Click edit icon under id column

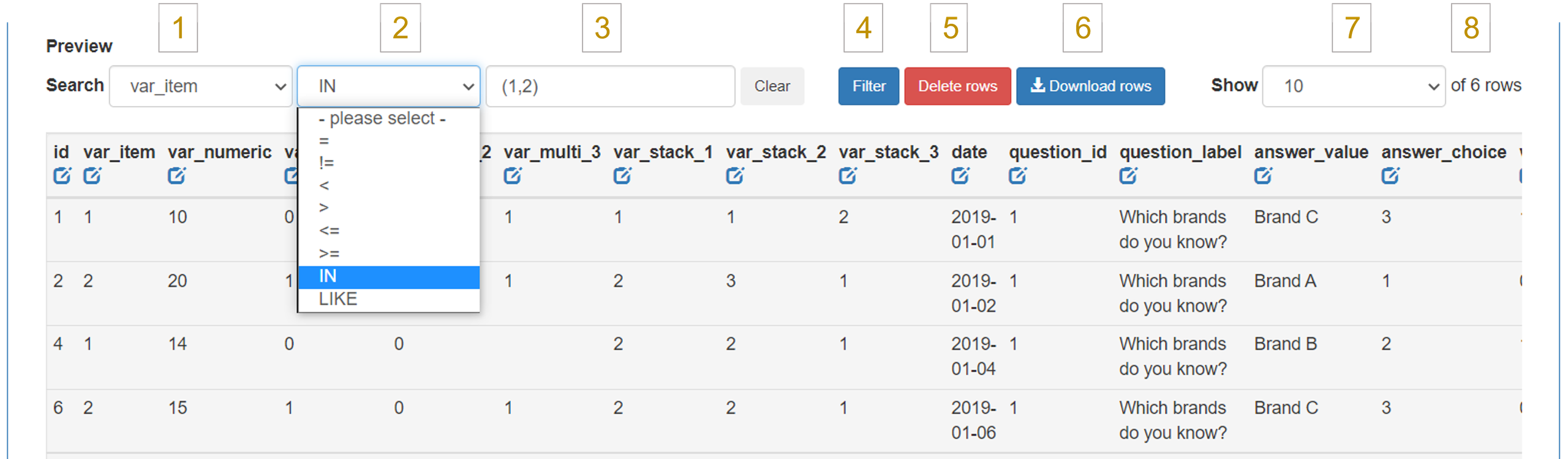[x=62, y=176]
